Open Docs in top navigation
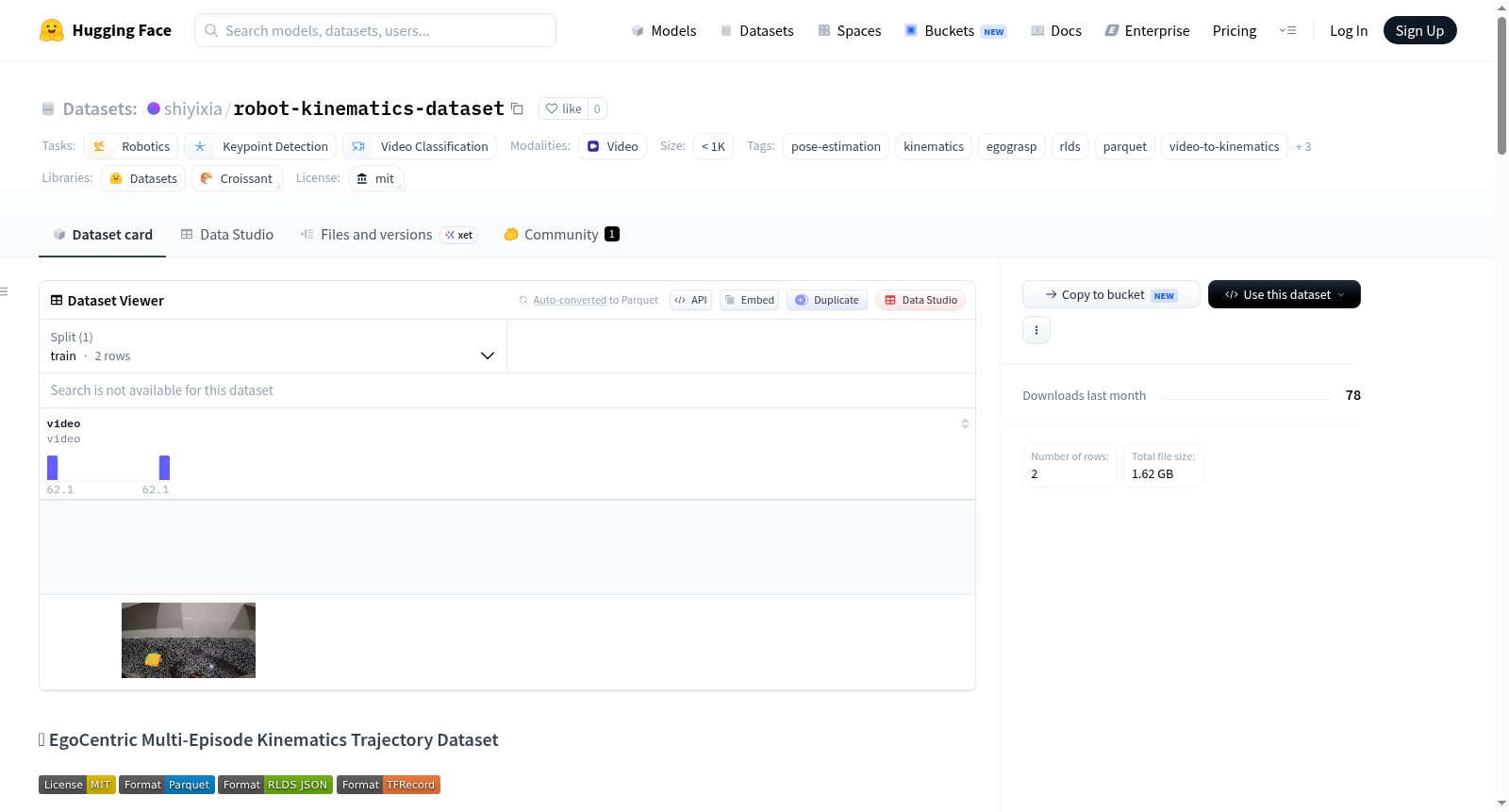Image resolution: width=1509 pixels, height=812 pixels. pyautogui.click(x=1056, y=30)
